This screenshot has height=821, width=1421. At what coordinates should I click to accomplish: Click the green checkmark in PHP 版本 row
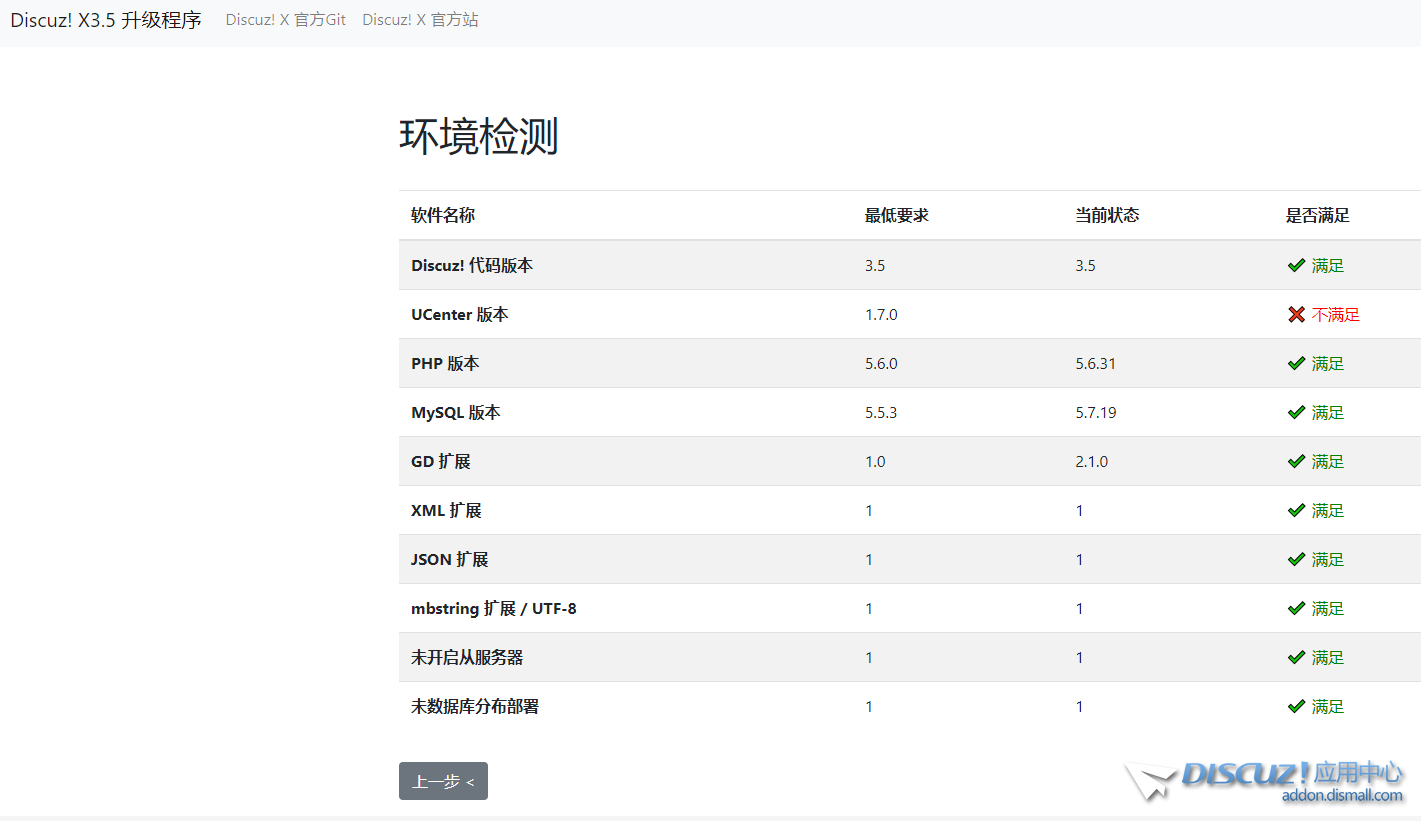point(1296,363)
